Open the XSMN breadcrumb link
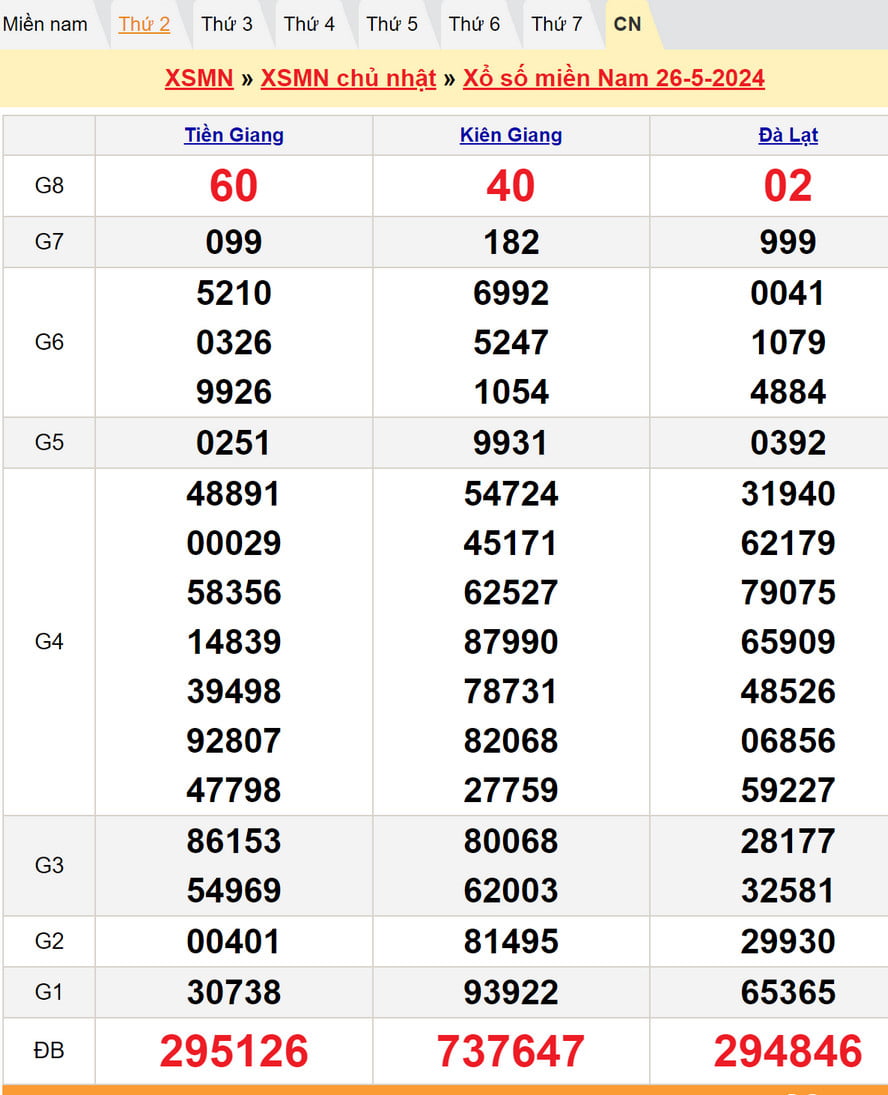This screenshot has height=1095, width=888. [199, 79]
